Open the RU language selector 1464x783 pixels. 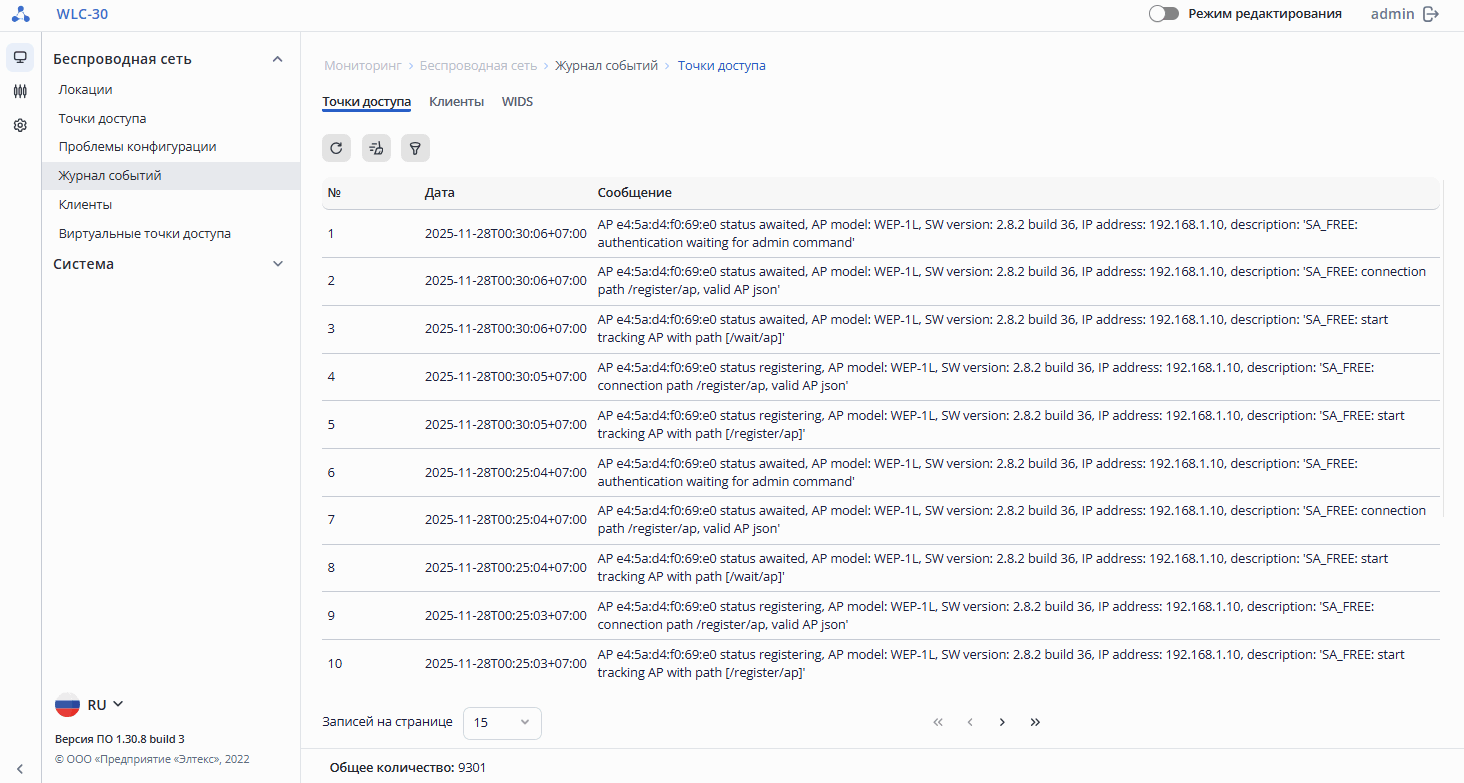89,705
